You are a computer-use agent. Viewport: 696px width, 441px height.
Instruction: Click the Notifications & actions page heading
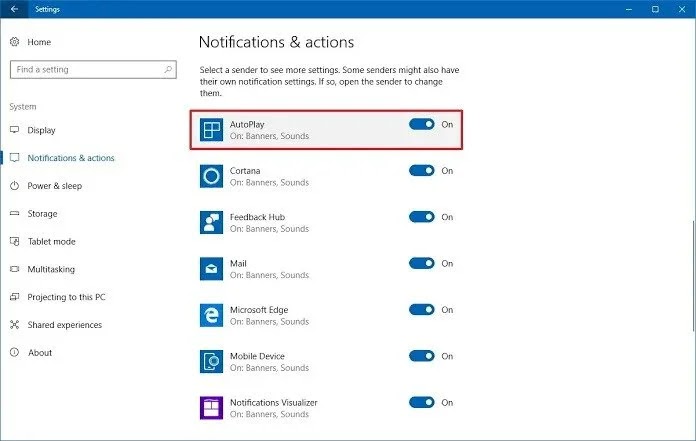(276, 42)
